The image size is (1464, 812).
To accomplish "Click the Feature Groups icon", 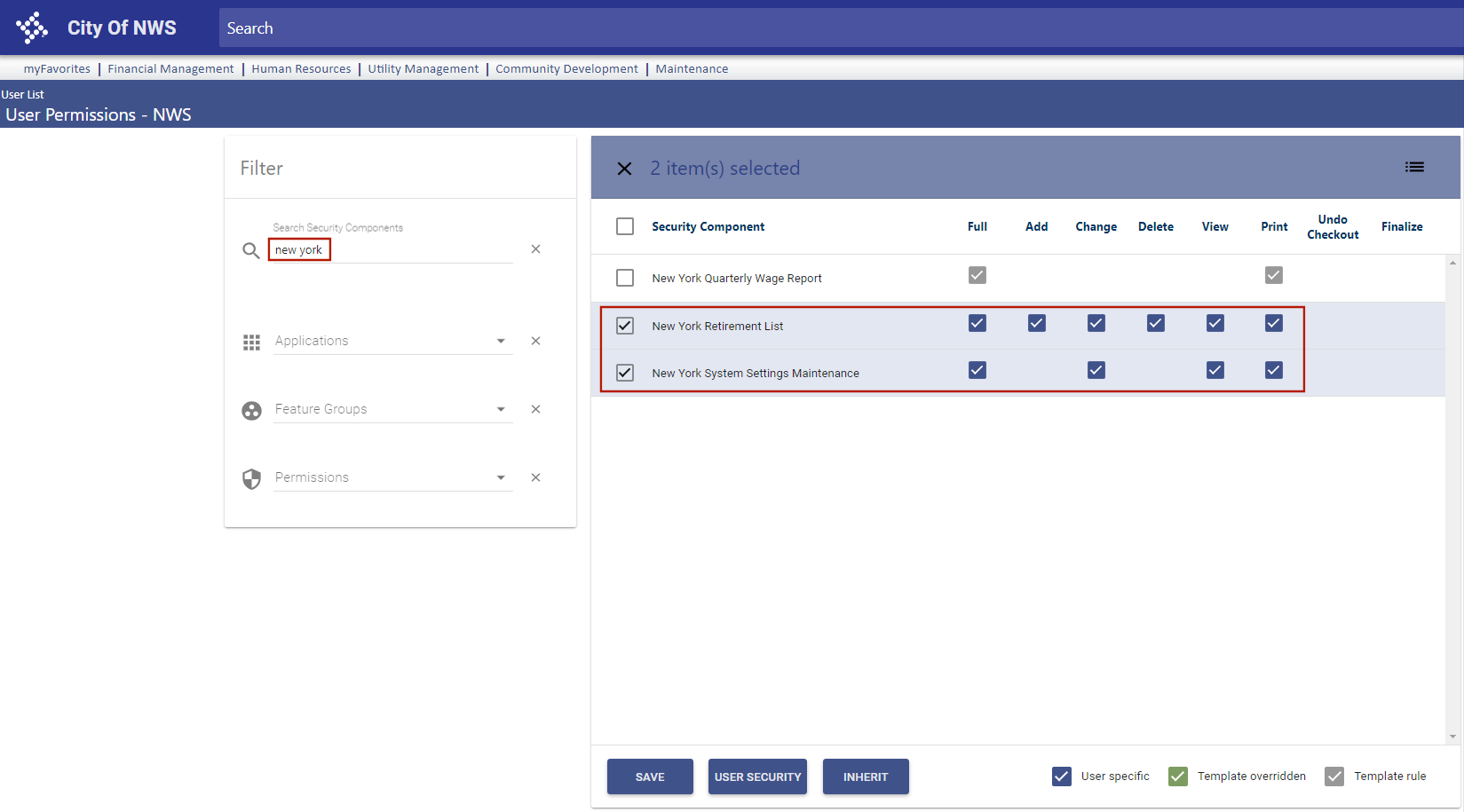I will (x=251, y=410).
